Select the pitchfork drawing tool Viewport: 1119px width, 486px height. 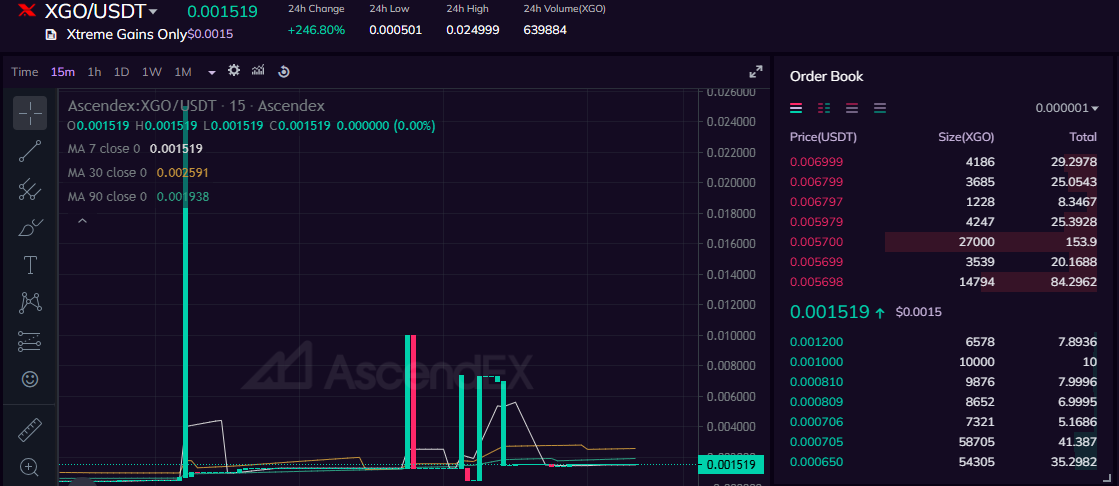tap(30, 189)
